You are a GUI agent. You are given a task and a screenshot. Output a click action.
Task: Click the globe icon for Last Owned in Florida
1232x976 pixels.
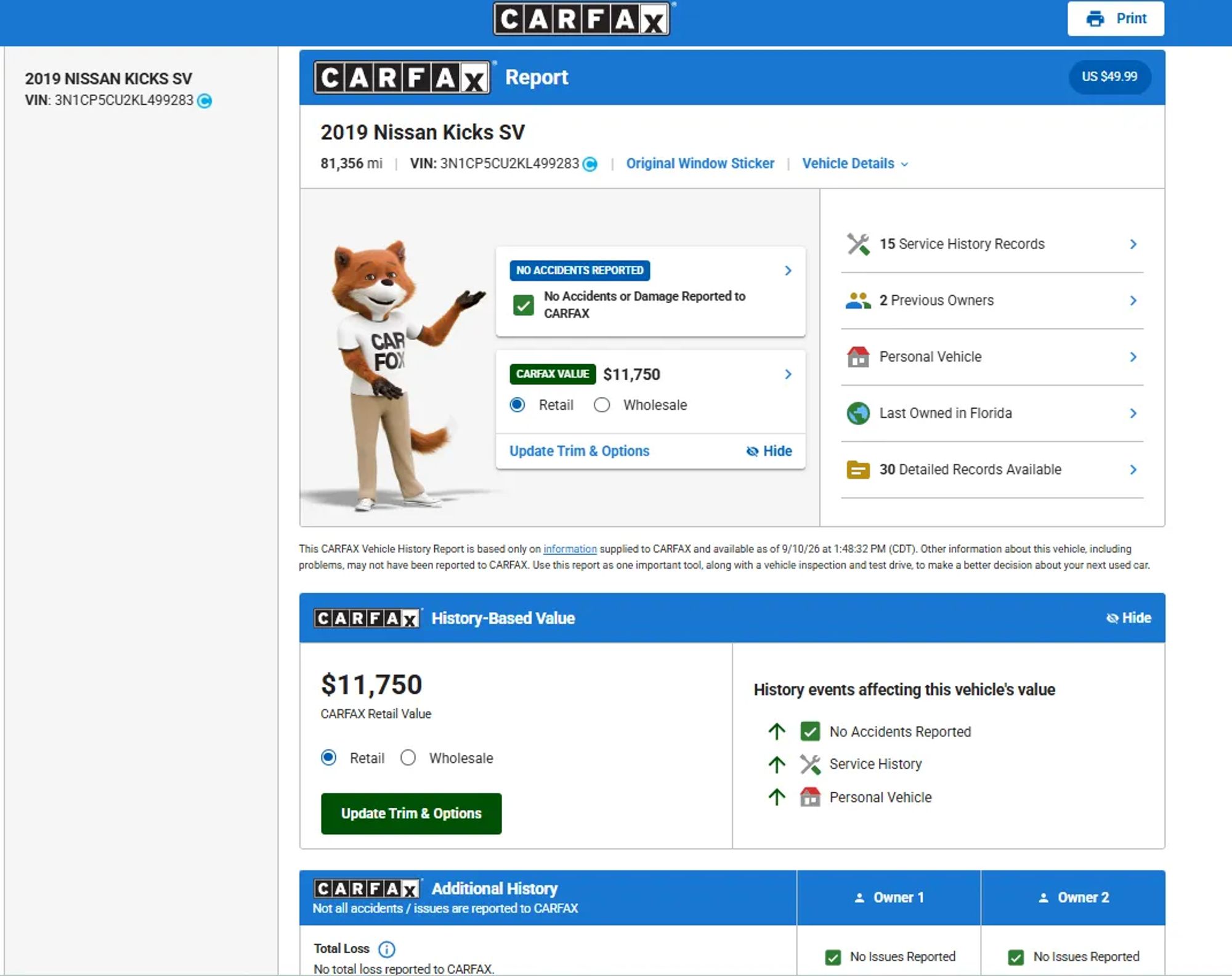[x=858, y=413]
